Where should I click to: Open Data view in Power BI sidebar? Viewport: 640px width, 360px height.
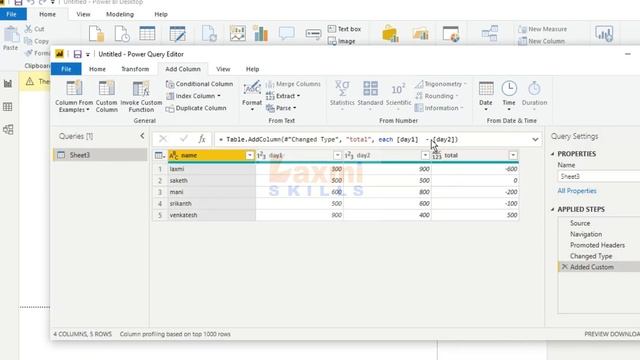pos(8,107)
